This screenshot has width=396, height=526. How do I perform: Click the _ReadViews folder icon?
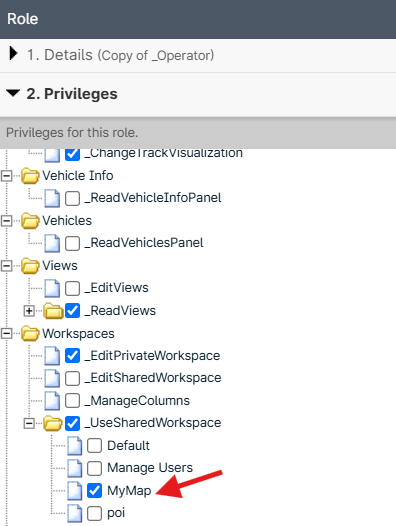[53, 311]
